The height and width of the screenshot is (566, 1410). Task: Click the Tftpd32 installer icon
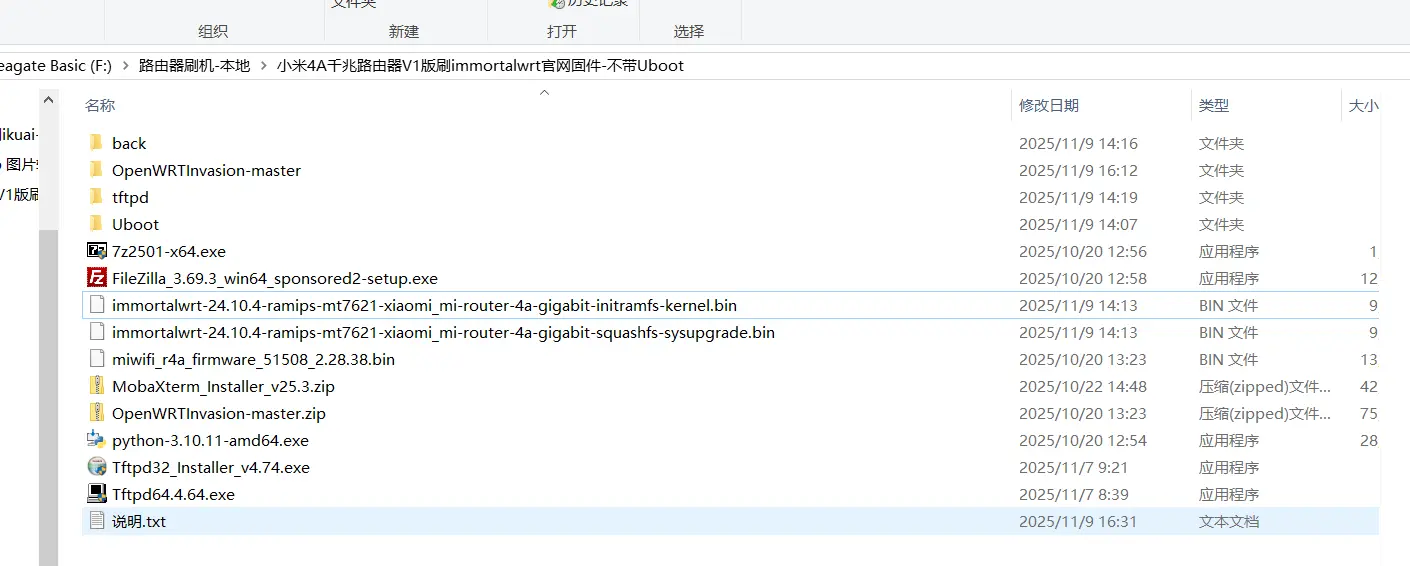tap(96, 467)
